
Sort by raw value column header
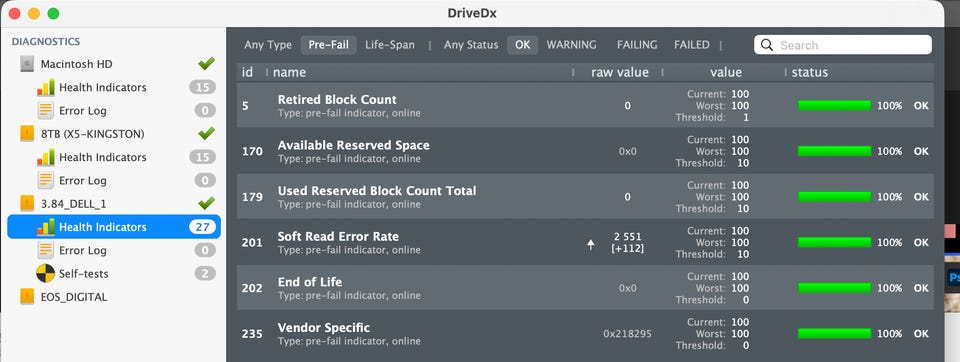click(620, 72)
